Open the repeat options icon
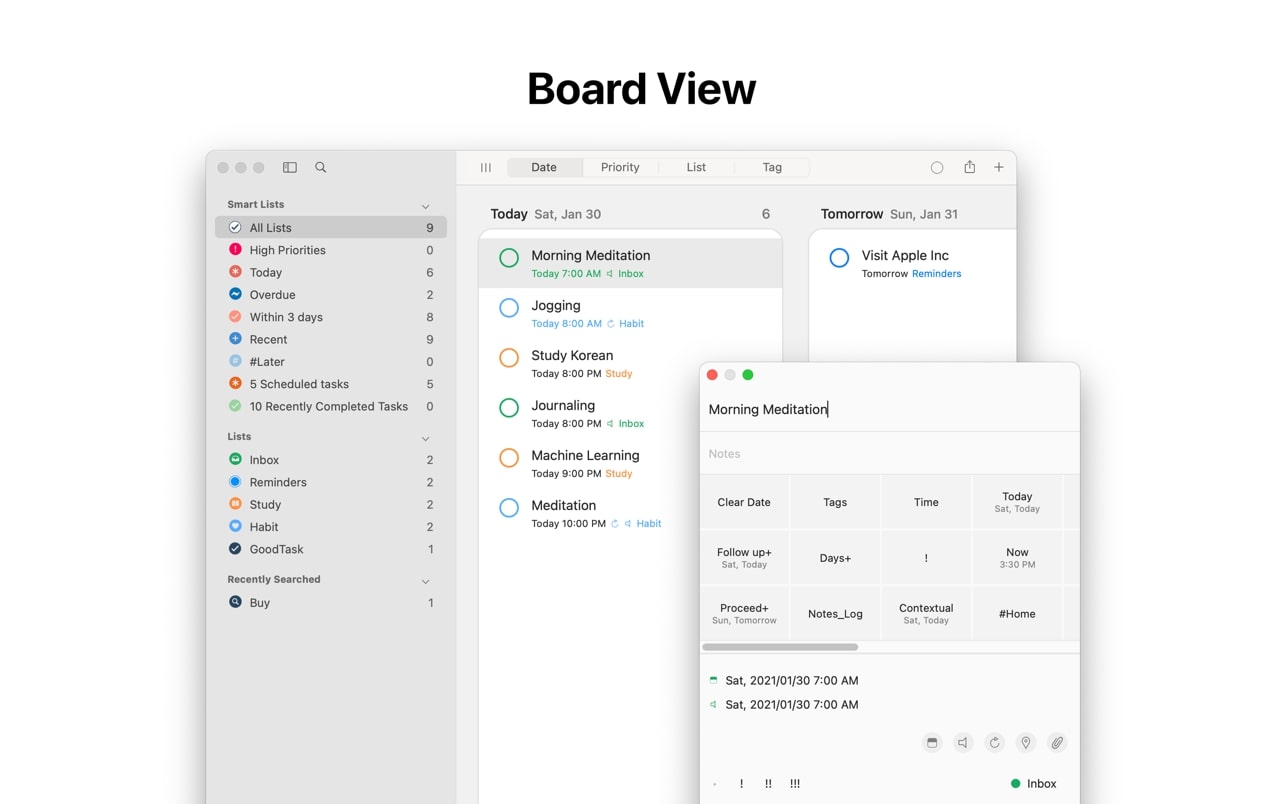The width and height of the screenshot is (1286, 804). (x=994, y=743)
